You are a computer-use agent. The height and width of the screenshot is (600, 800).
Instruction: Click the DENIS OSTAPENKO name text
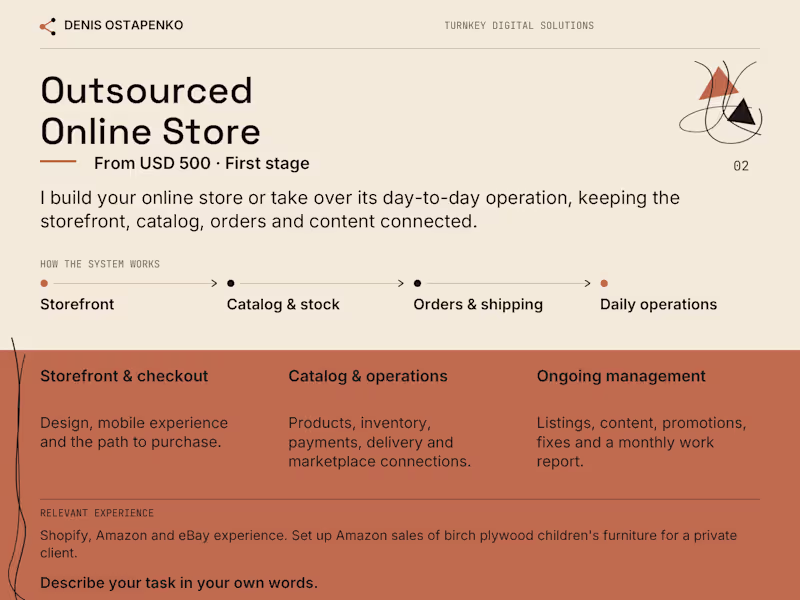coord(123,25)
